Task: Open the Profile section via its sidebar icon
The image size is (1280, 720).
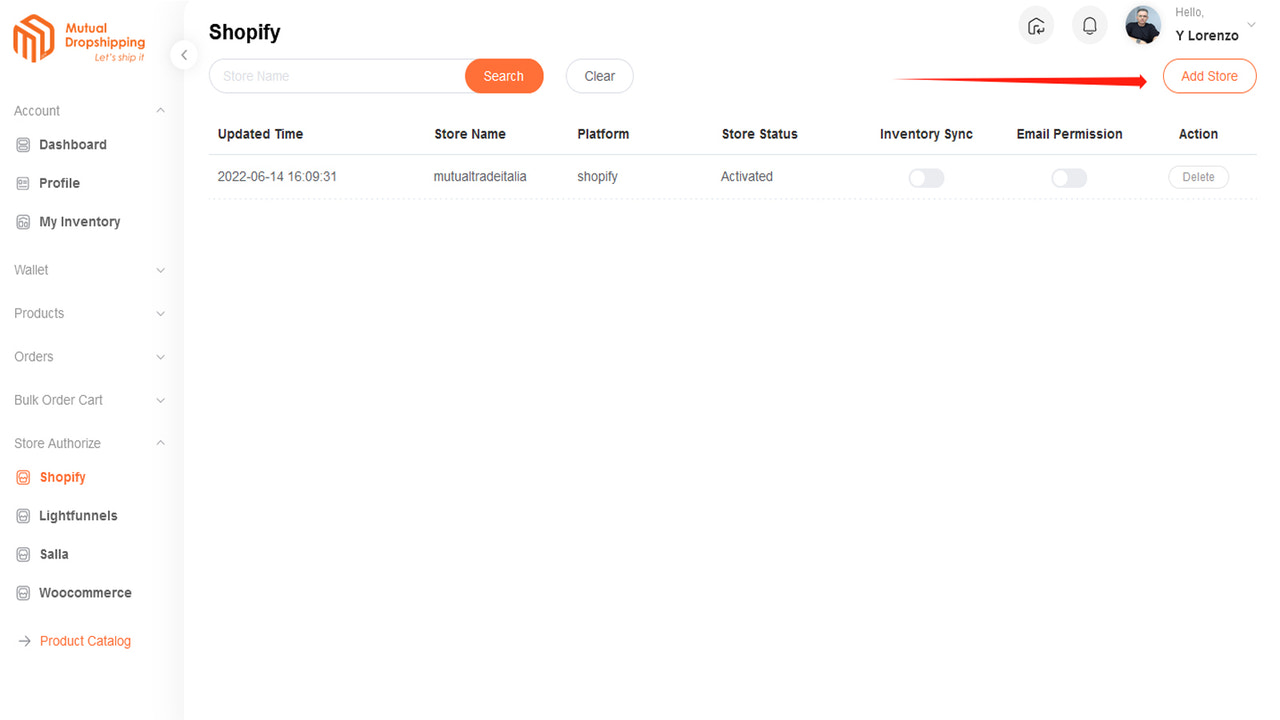Action: click(x=22, y=183)
